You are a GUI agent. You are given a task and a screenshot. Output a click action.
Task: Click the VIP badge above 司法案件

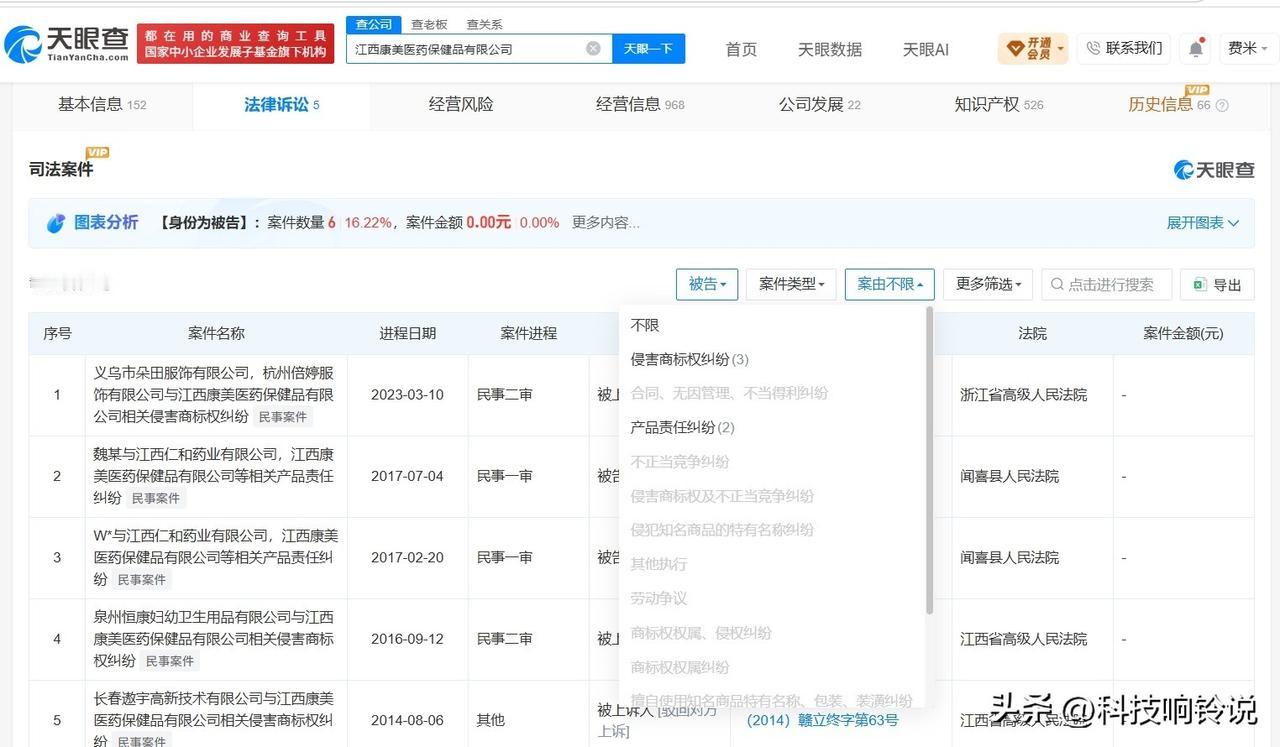pos(97,152)
